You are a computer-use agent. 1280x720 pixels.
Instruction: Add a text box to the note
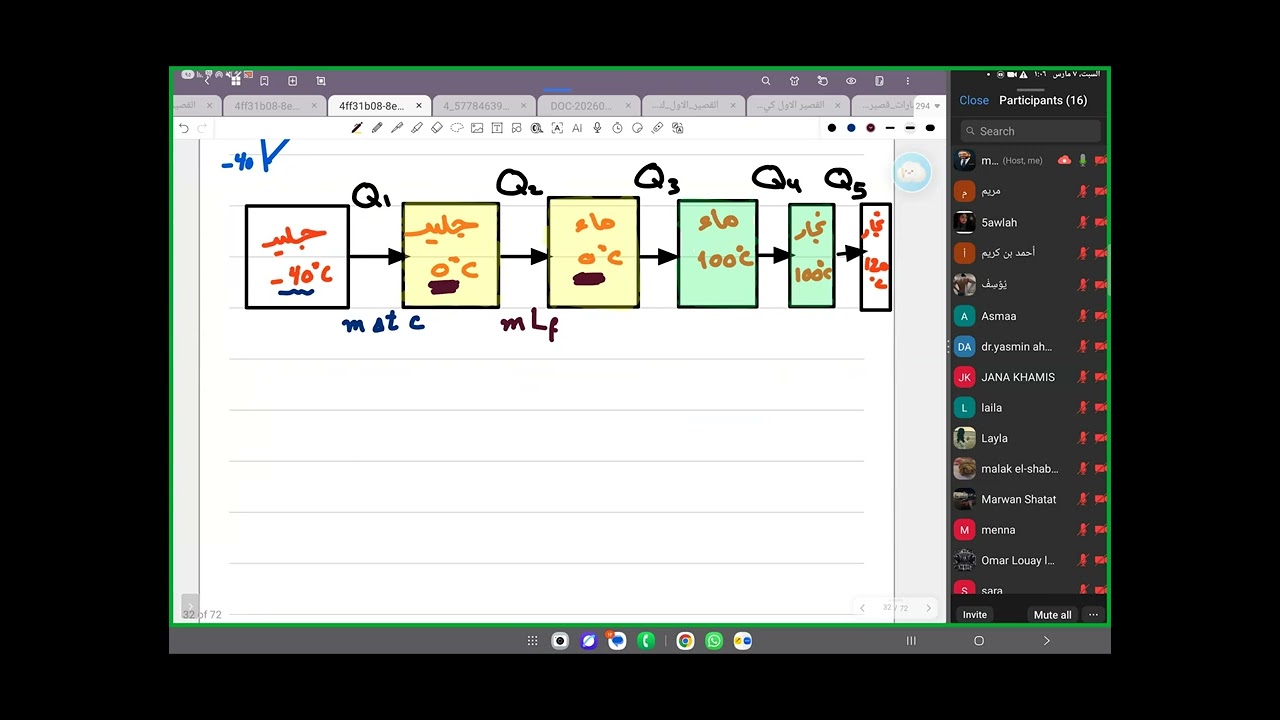pos(497,128)
